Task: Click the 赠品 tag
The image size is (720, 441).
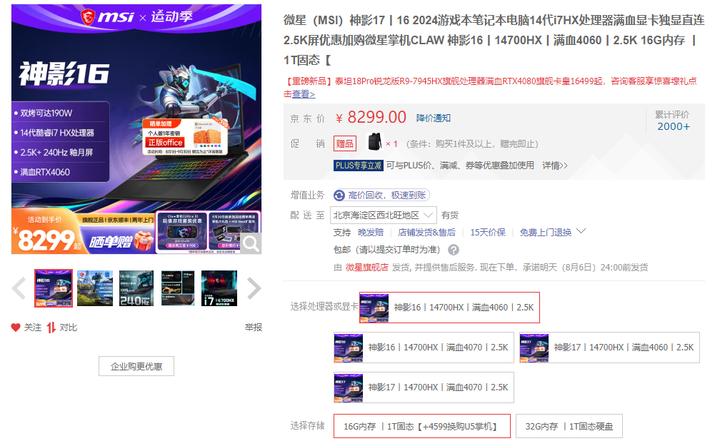Action: pos(345,144)
